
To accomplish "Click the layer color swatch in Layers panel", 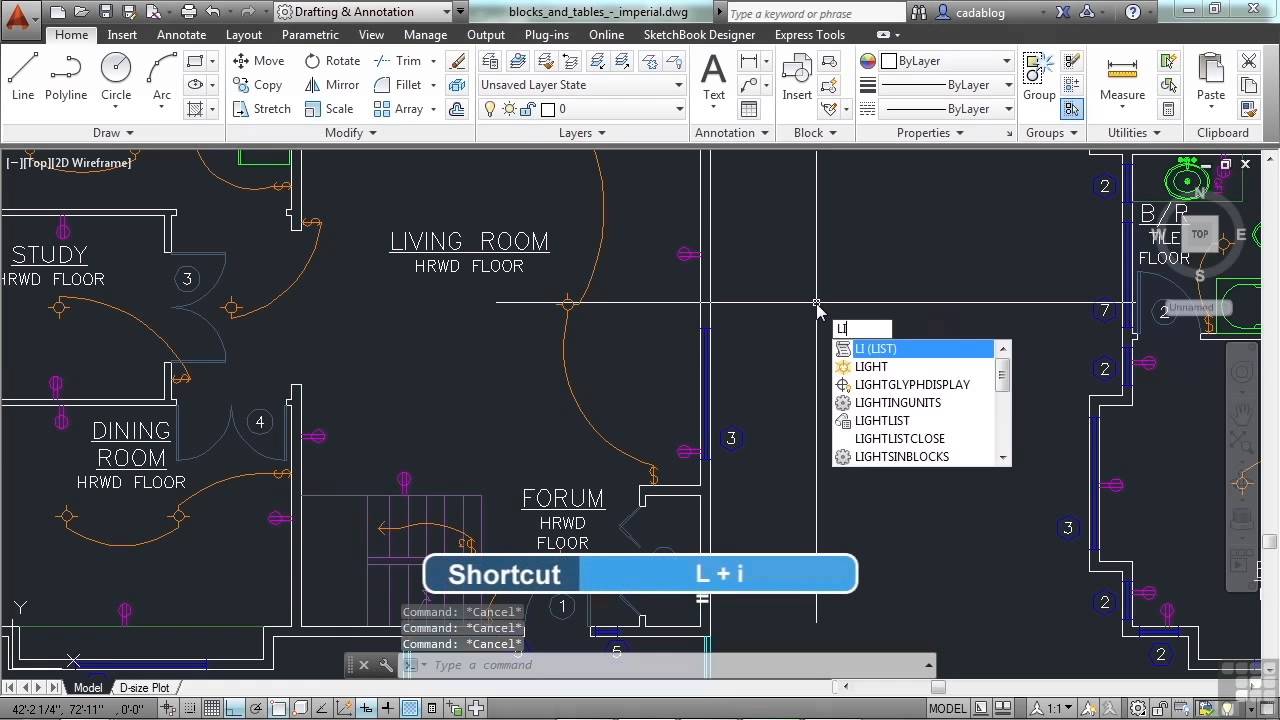I will (x=548, y=109).
